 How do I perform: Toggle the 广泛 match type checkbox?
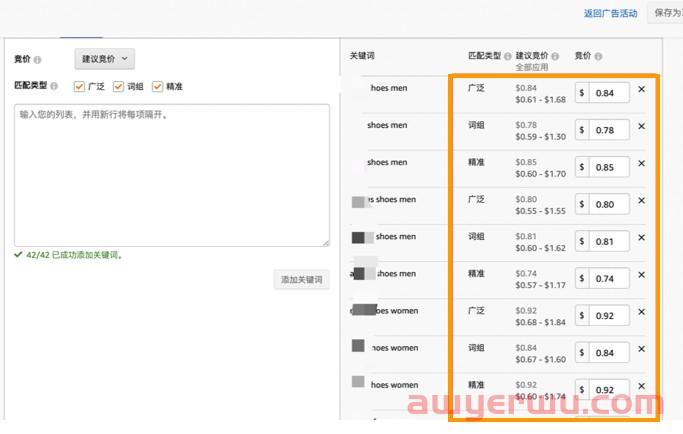point(79,86)
